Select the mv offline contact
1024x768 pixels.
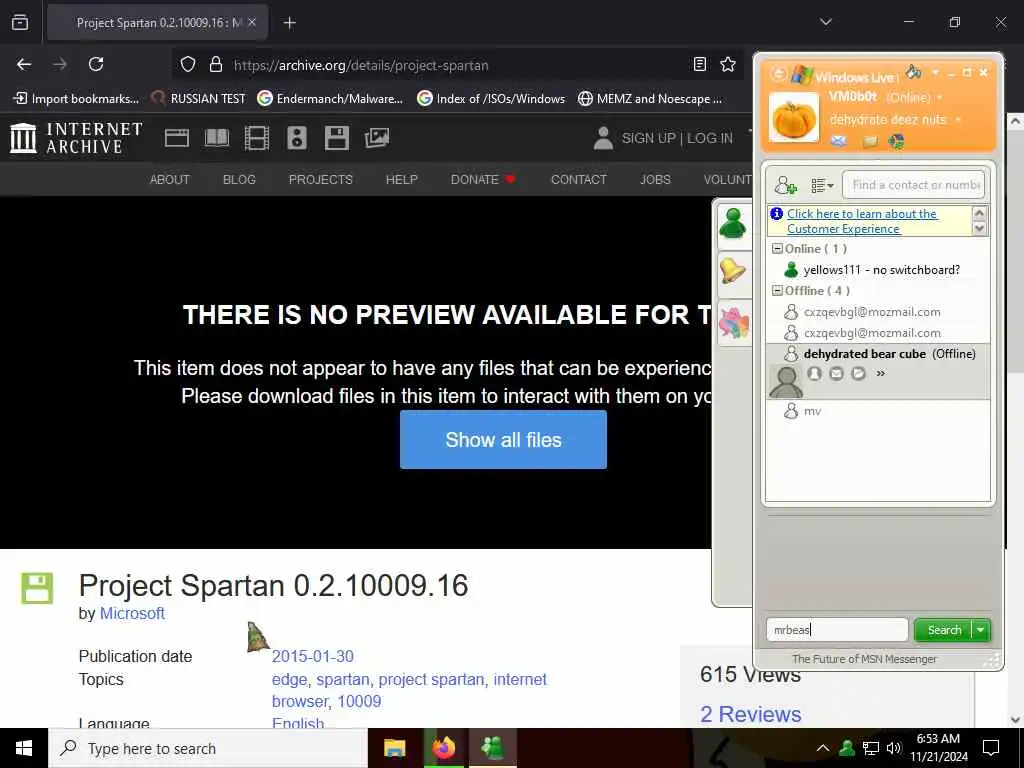(x=812, y=411)
